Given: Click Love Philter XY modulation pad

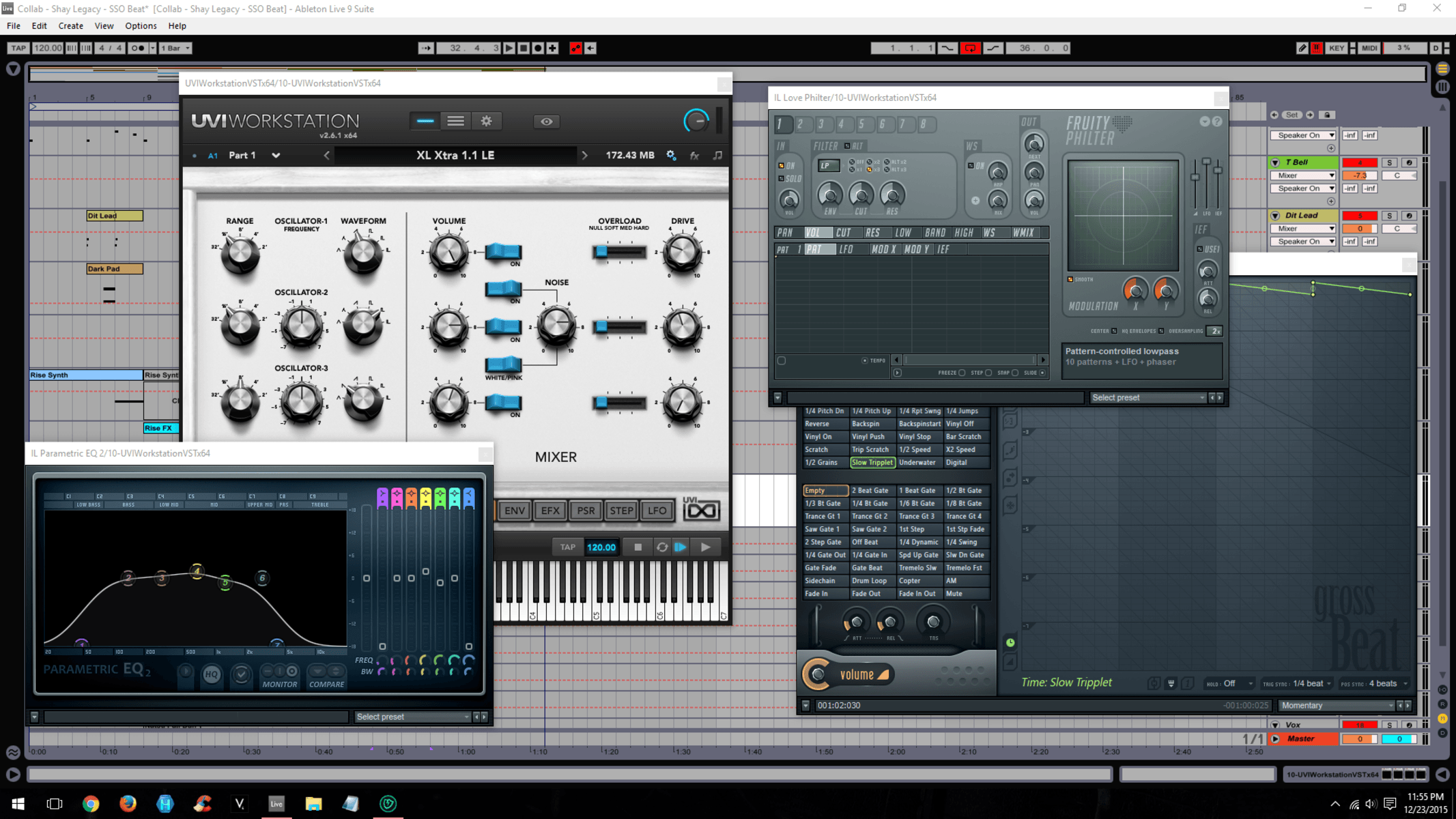Looking at the screenshot, I should (x=1123, y=216).
